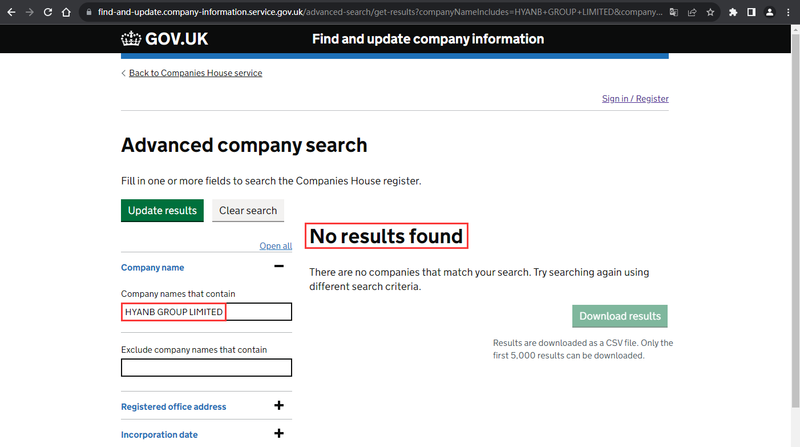Image resolution: width=800 pixels, height=447 pixels.
Task: Click the Clear search button
Action: (248, 211)
